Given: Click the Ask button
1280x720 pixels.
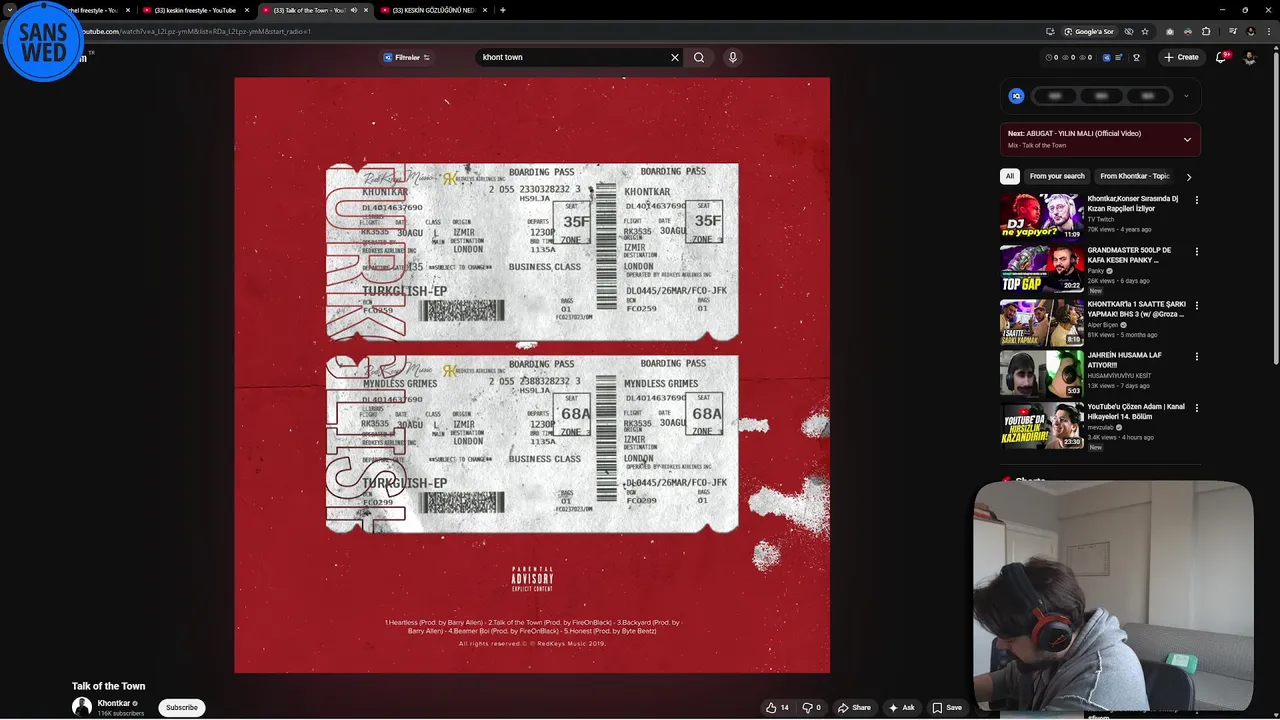Looking at the screenshot, I should tap(901, 707).
